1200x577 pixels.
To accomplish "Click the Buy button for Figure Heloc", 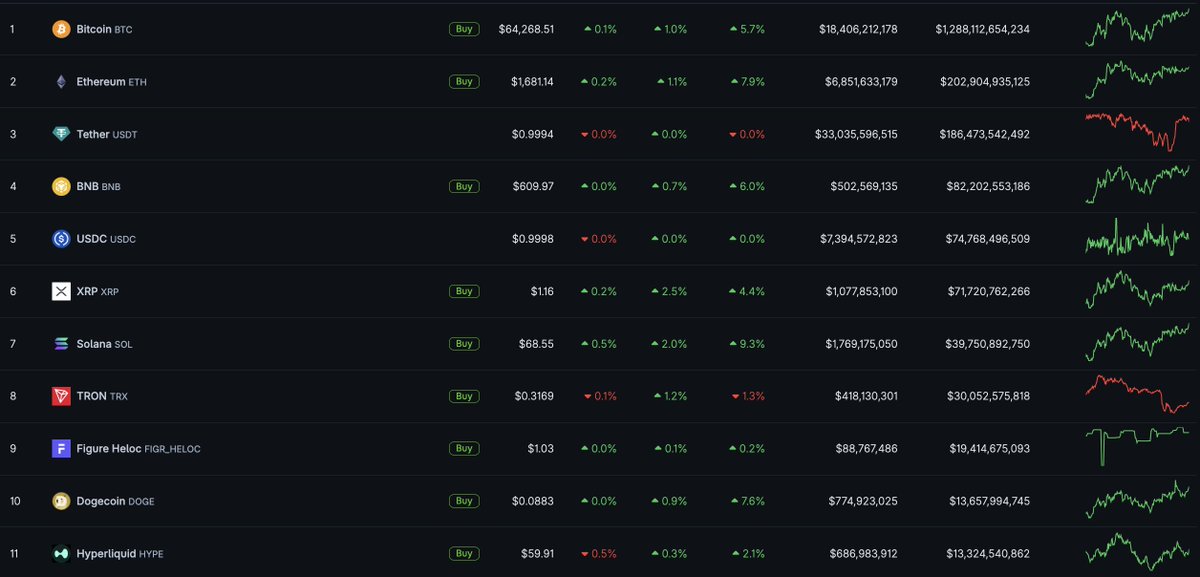I will click(464, 448).
